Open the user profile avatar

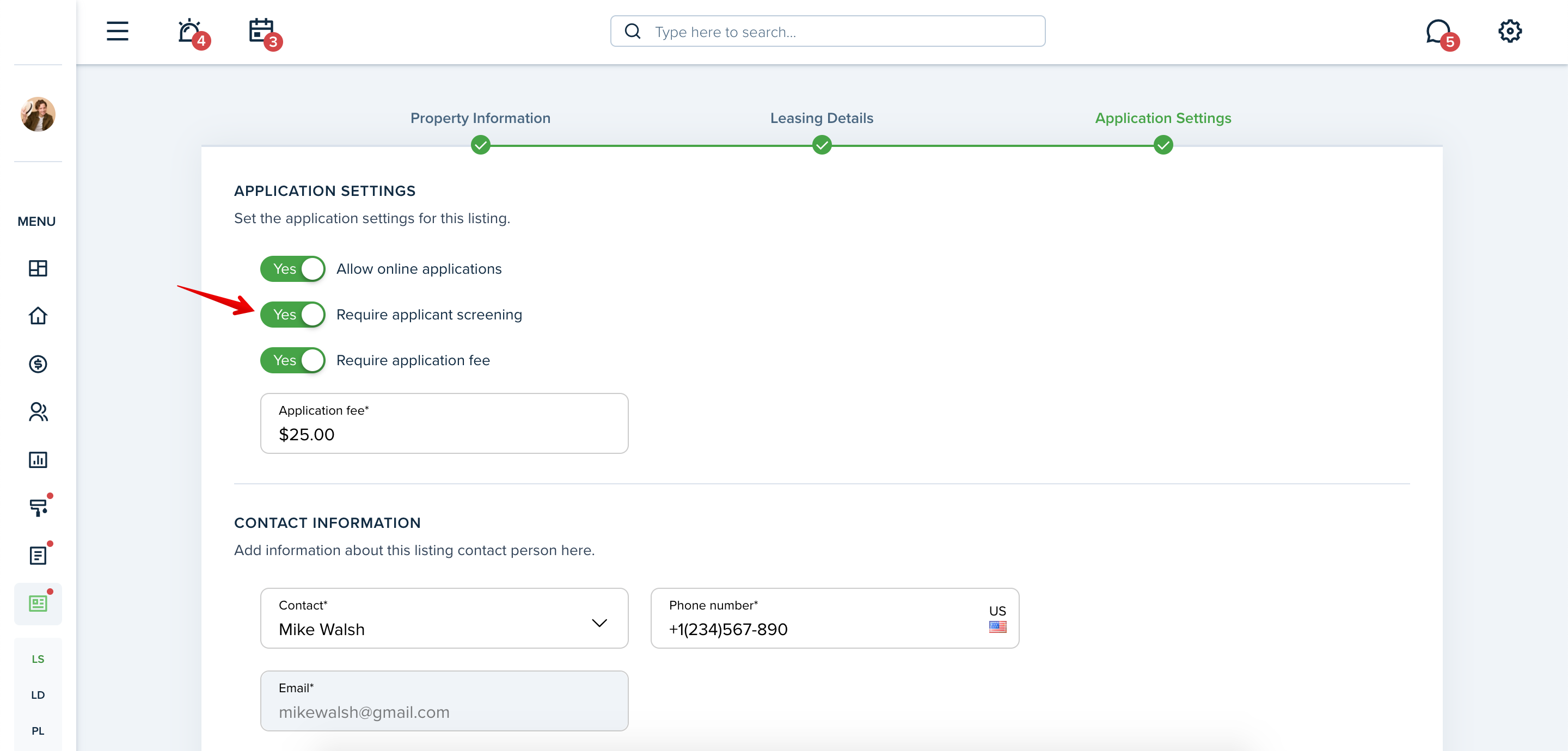click(38, 114)
